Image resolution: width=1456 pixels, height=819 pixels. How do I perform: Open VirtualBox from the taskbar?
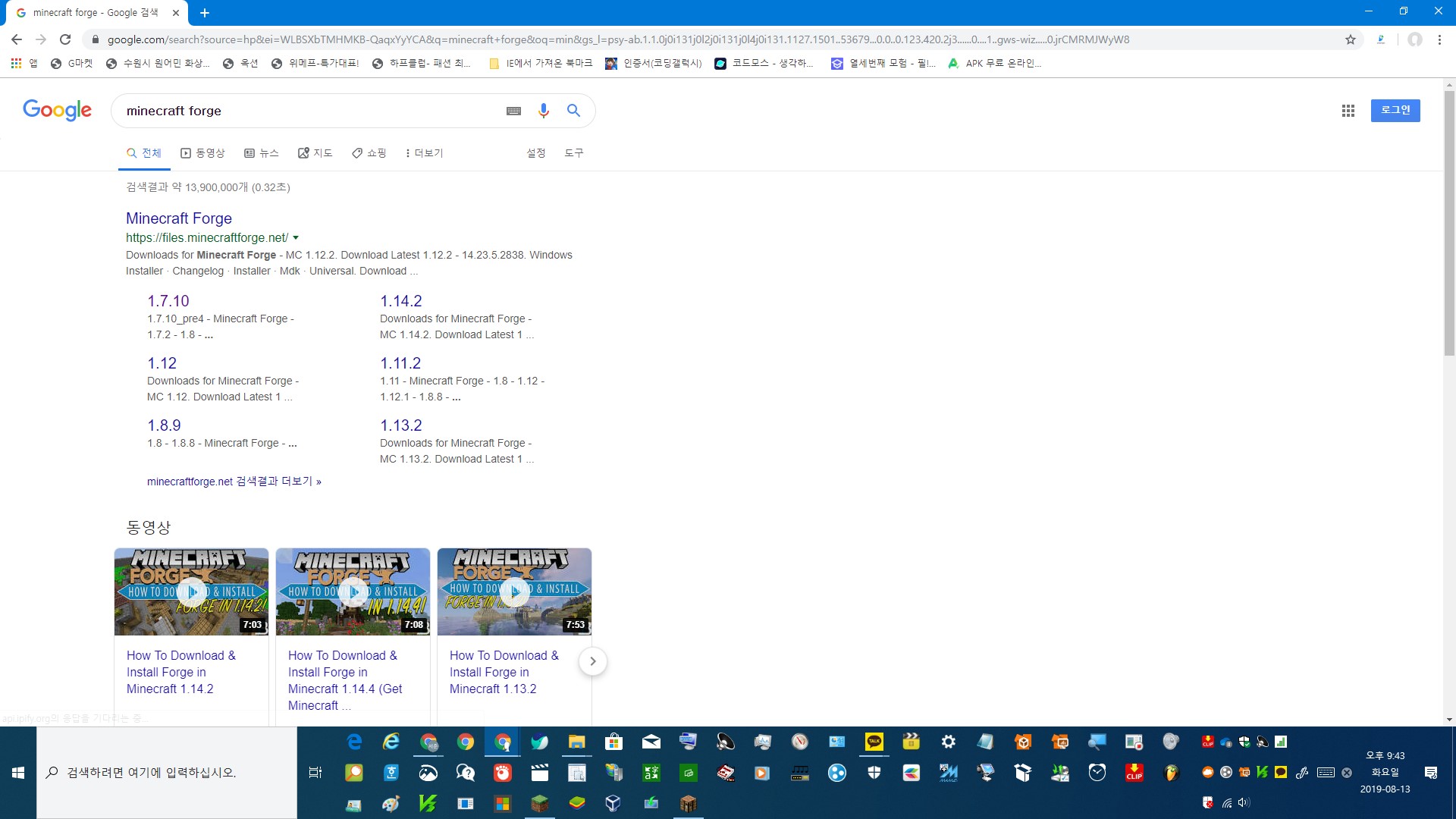(613, 803)
